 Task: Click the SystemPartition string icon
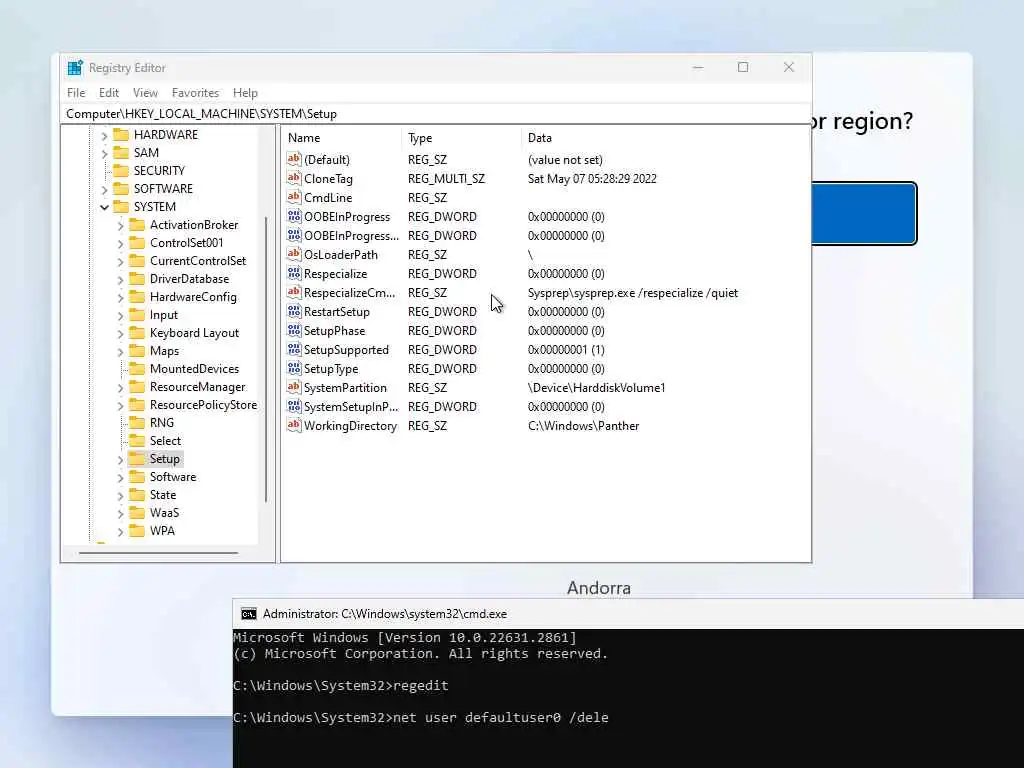(x=294, y=387)
